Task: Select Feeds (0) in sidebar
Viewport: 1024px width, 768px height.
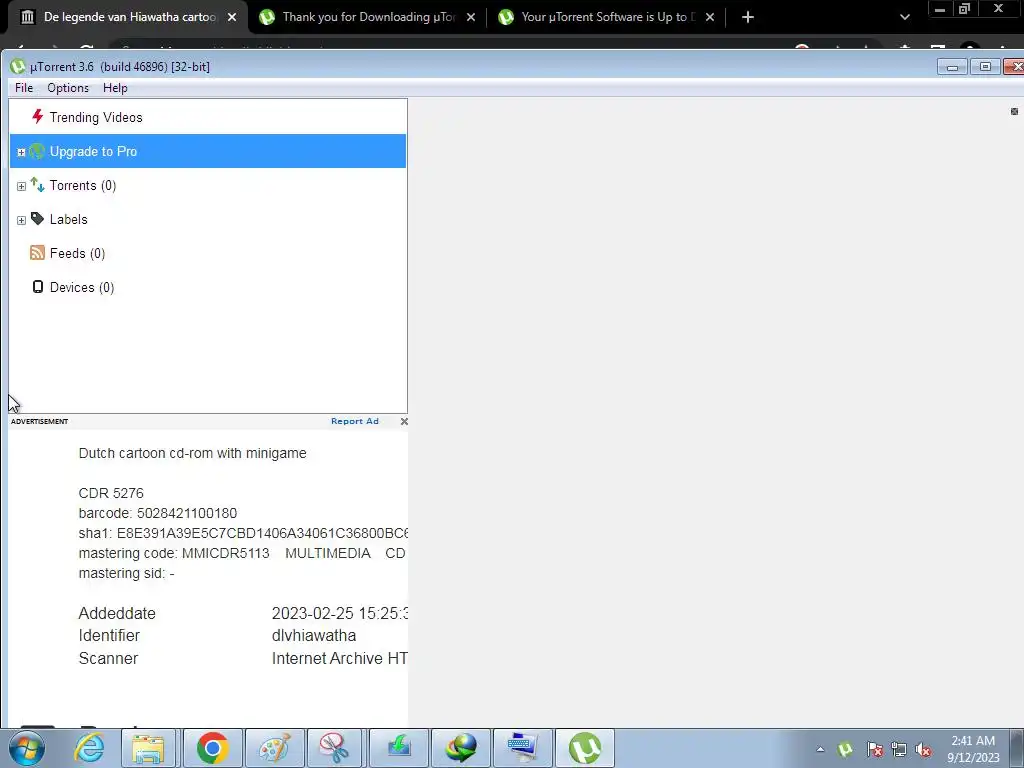Action: (x=208, y=253)
